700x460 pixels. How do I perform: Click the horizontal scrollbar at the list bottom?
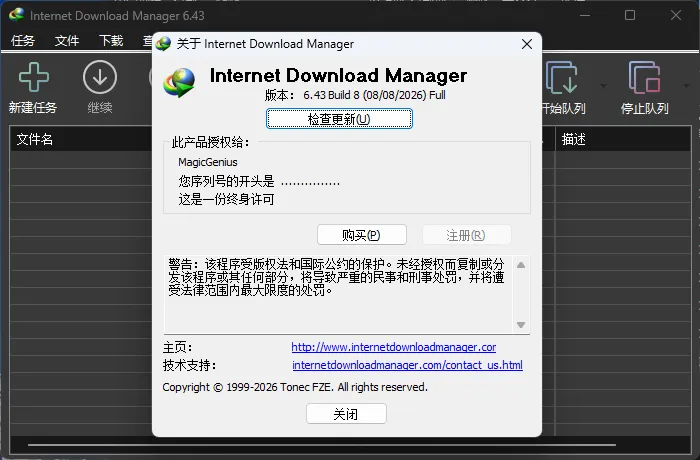click(x=322, y=445)
